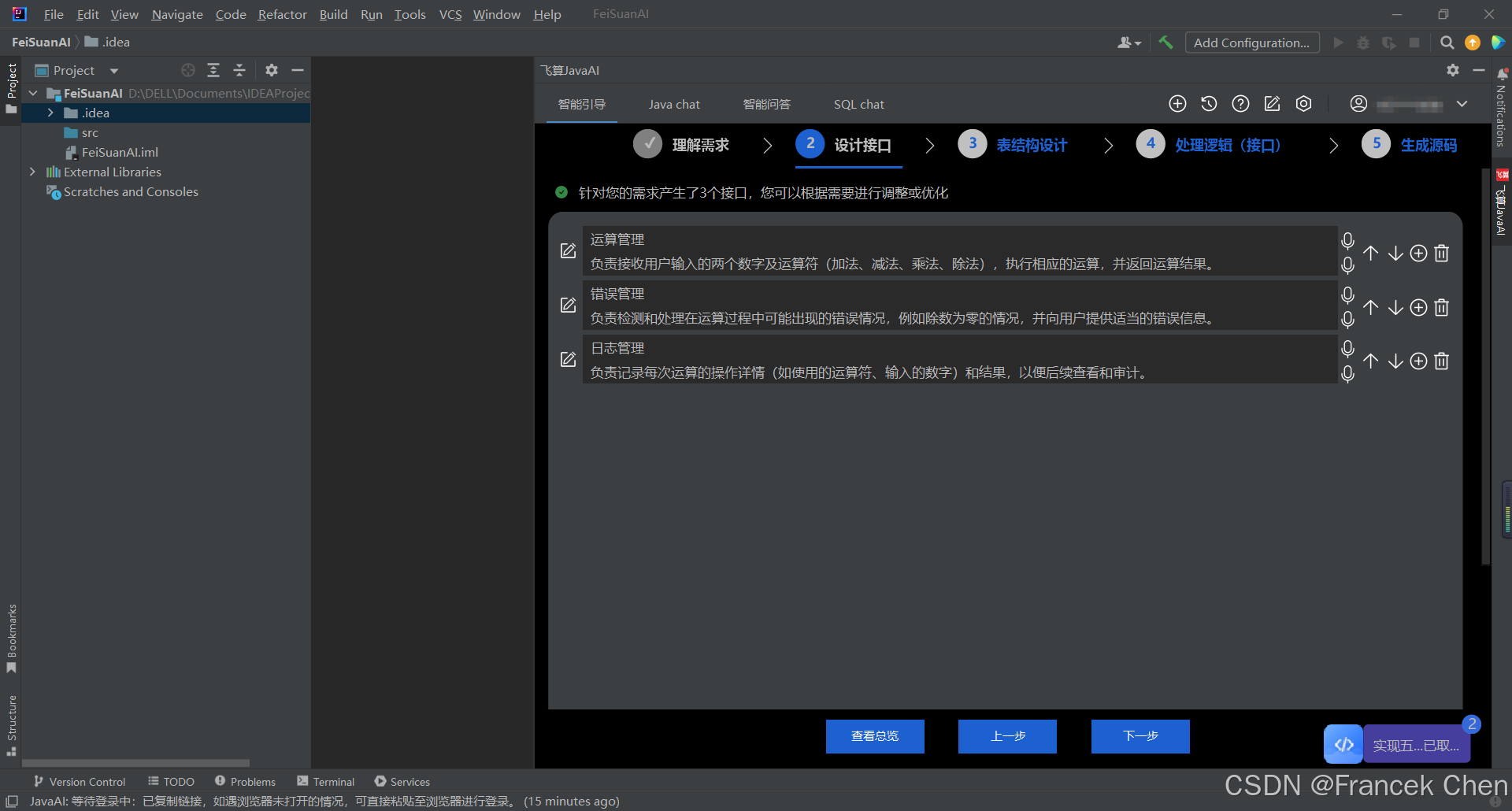Create a new session in 飞算JavaAI panel

[x=1178, y=103]
